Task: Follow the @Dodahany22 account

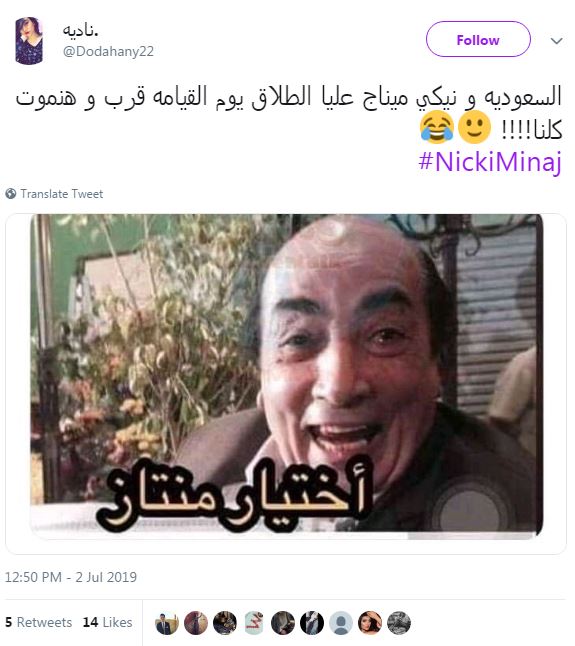Action: pyautogui.click(x=478, y=40)
